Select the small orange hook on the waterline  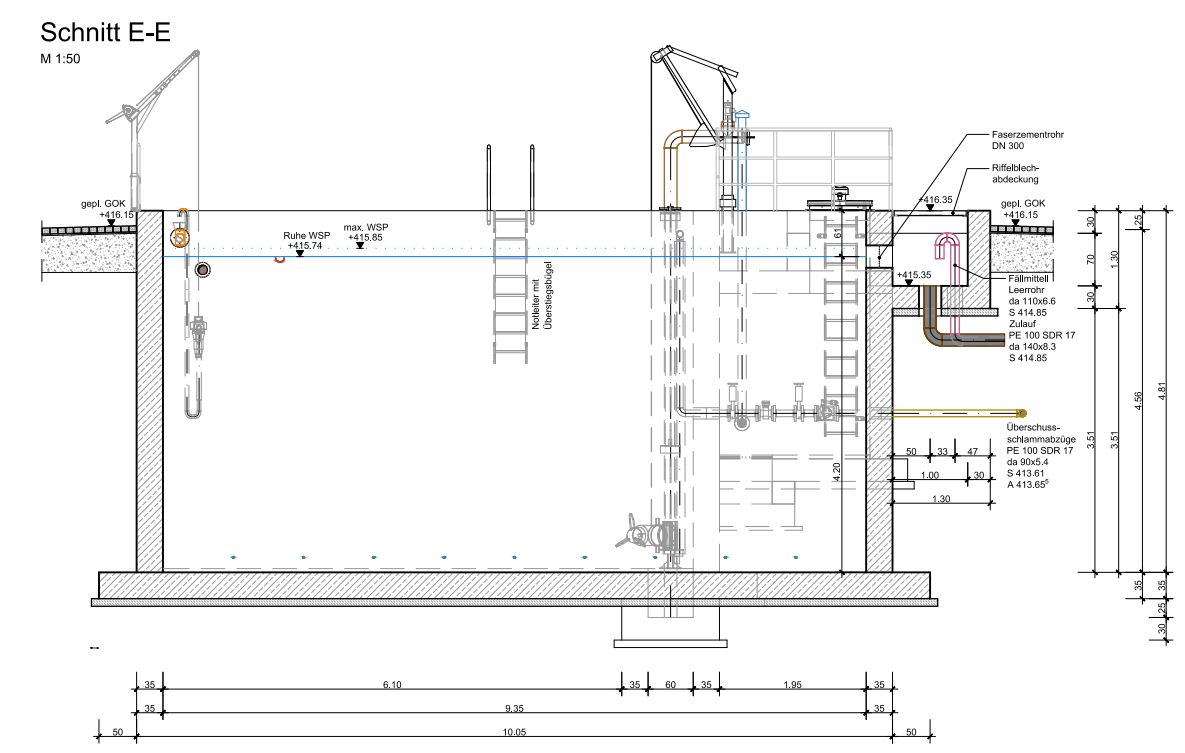pyautogui.click(x=282, y=259)
